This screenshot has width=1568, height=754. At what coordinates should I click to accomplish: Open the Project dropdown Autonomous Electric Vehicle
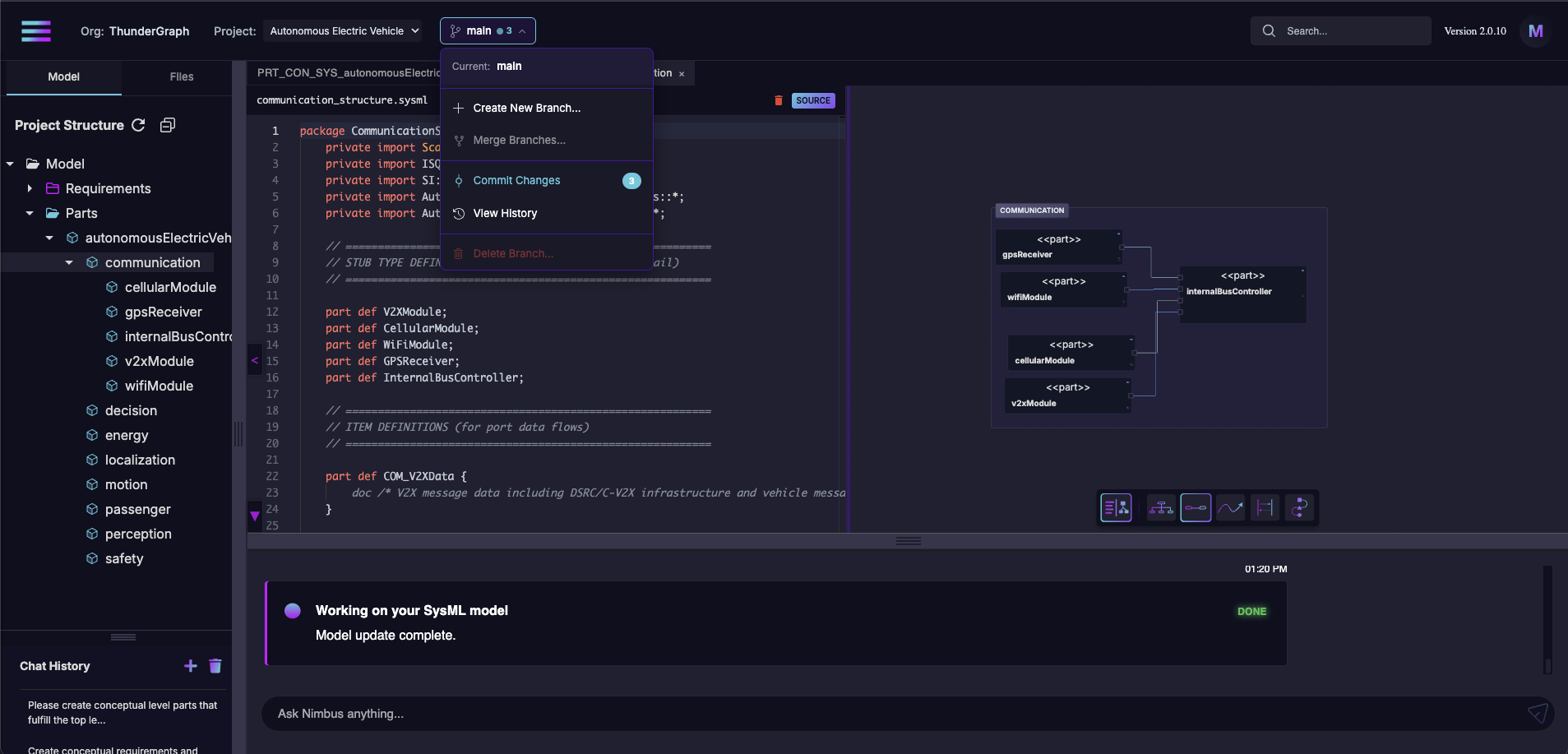[x=343, y=31]
